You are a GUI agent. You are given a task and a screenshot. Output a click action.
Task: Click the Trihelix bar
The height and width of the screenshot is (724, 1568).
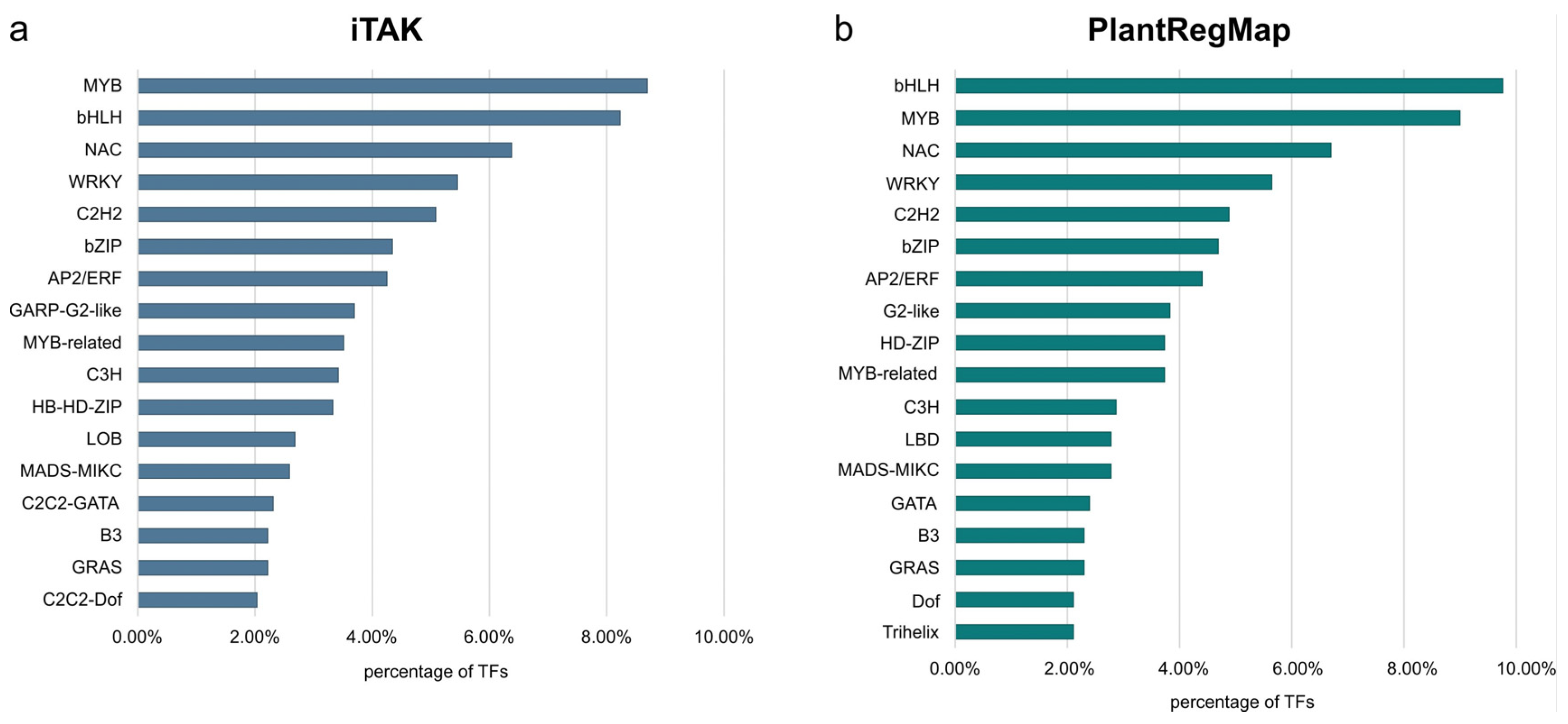(1014, 632)
